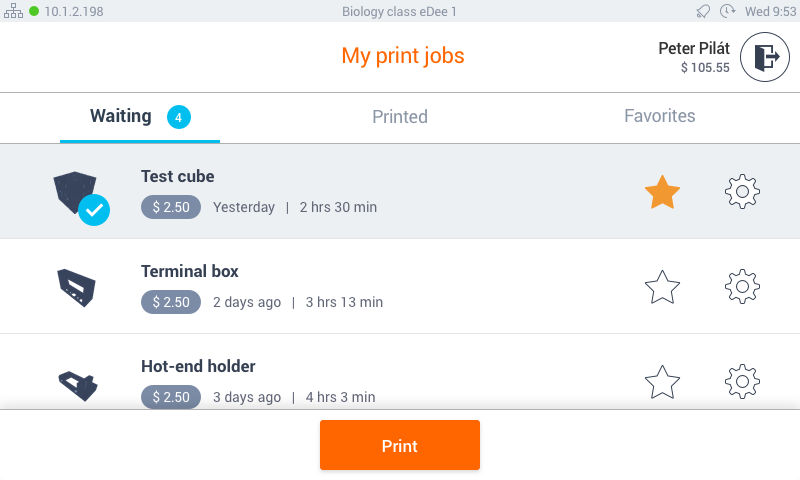Unfavorite the Test cube orange star
Screen dimensions: 800x480
coord(662,192)
